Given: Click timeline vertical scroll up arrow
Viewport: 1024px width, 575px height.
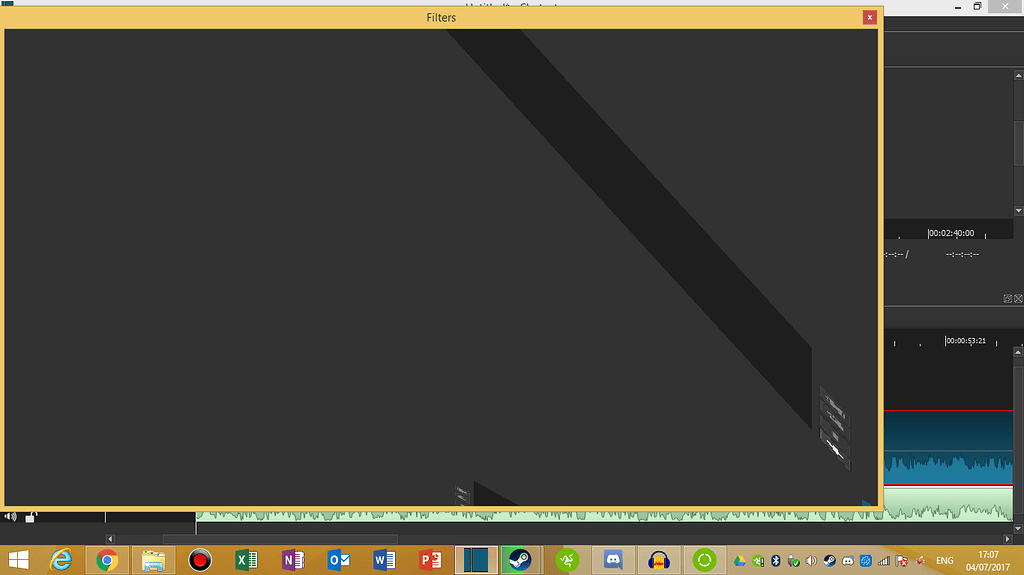Looking at the screenshot, I should [1017, 352].
